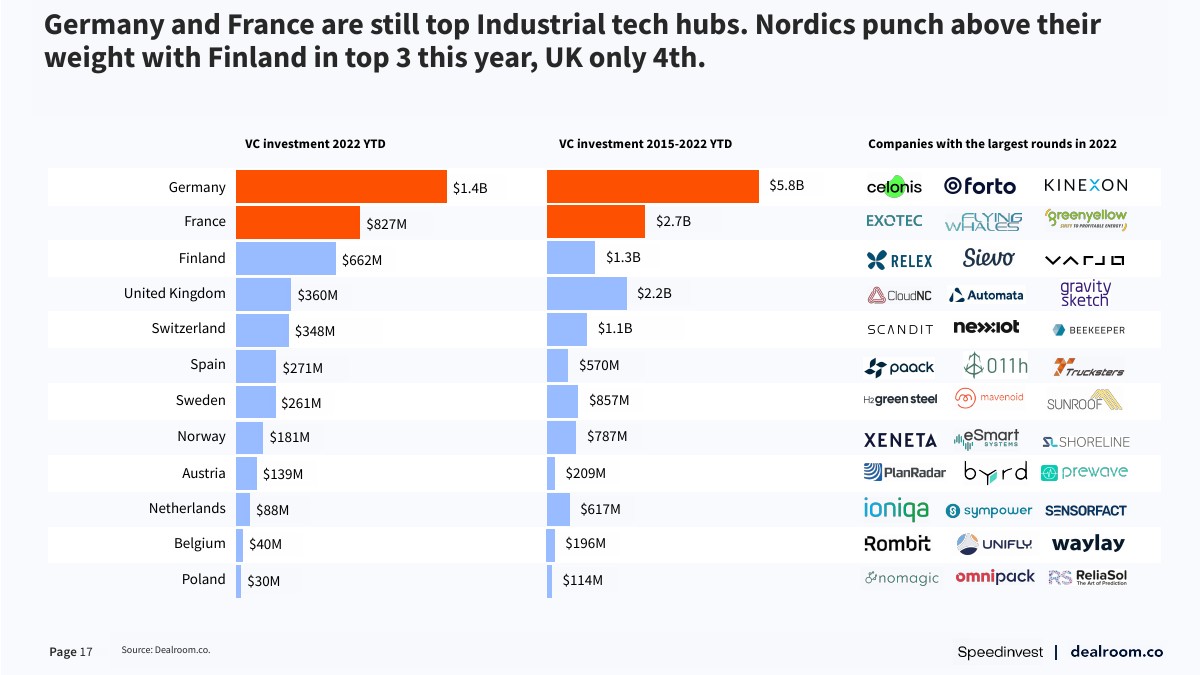
Task: Click the Mavenoid logo
Action: (989, 399)
